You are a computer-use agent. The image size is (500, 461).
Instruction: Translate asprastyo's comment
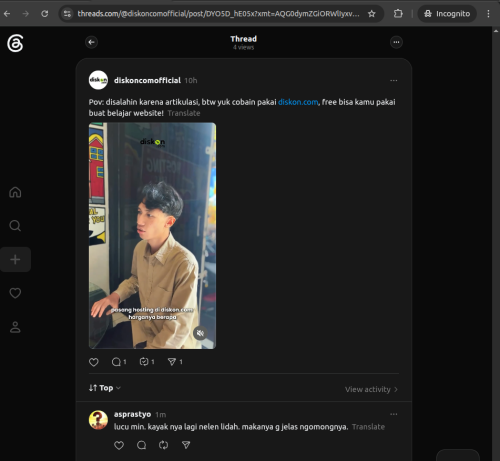[x=368, y=427]
